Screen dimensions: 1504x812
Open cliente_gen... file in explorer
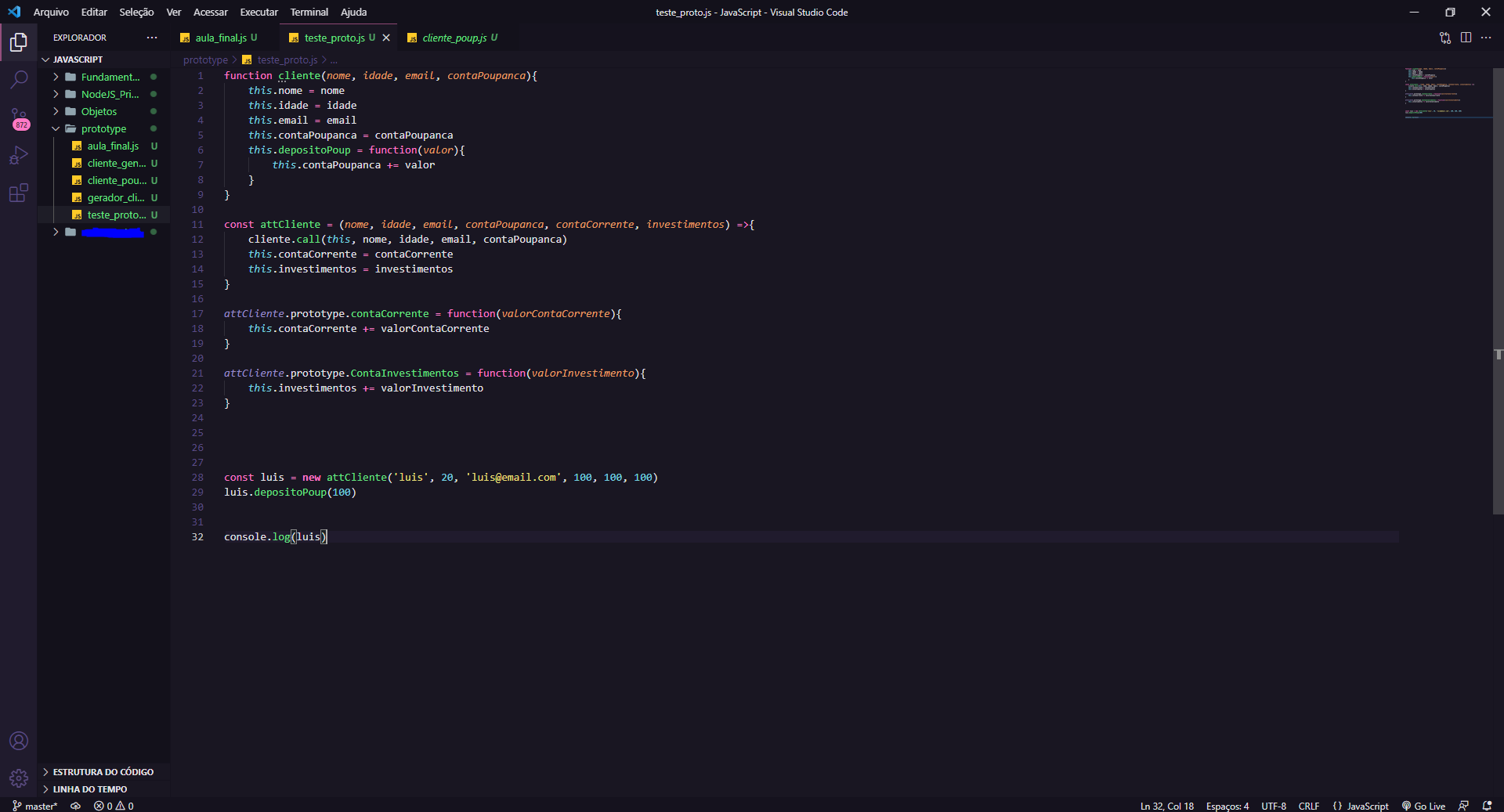coord(103,163)
